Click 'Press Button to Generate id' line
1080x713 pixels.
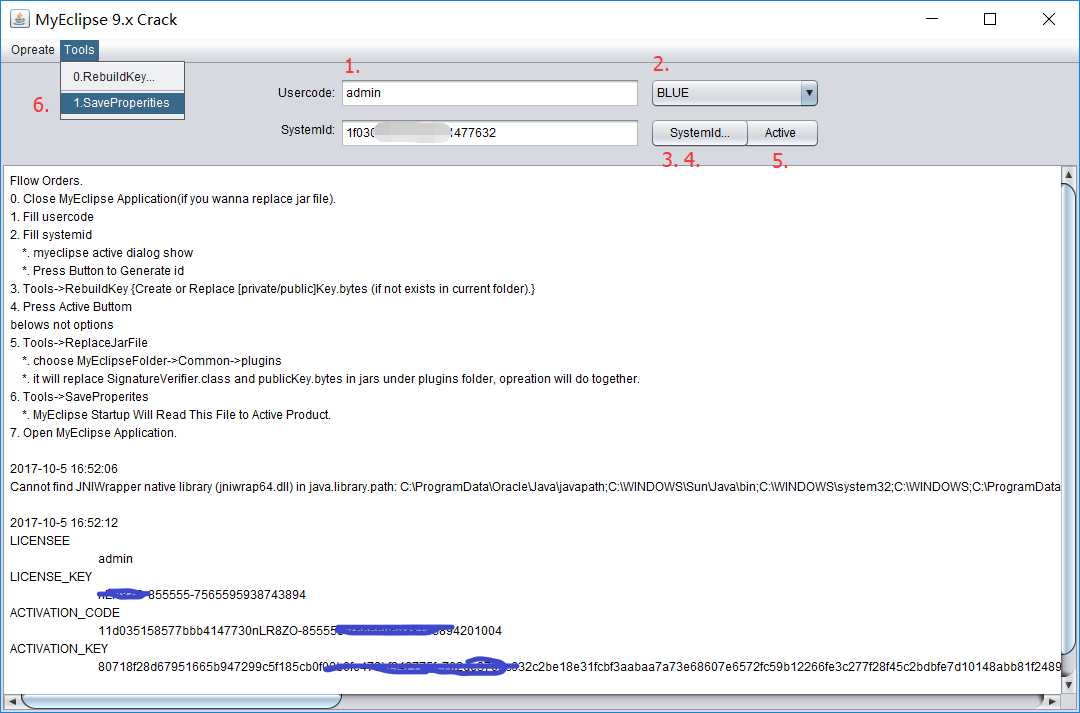pyautogui.click(x=103, y=271)
